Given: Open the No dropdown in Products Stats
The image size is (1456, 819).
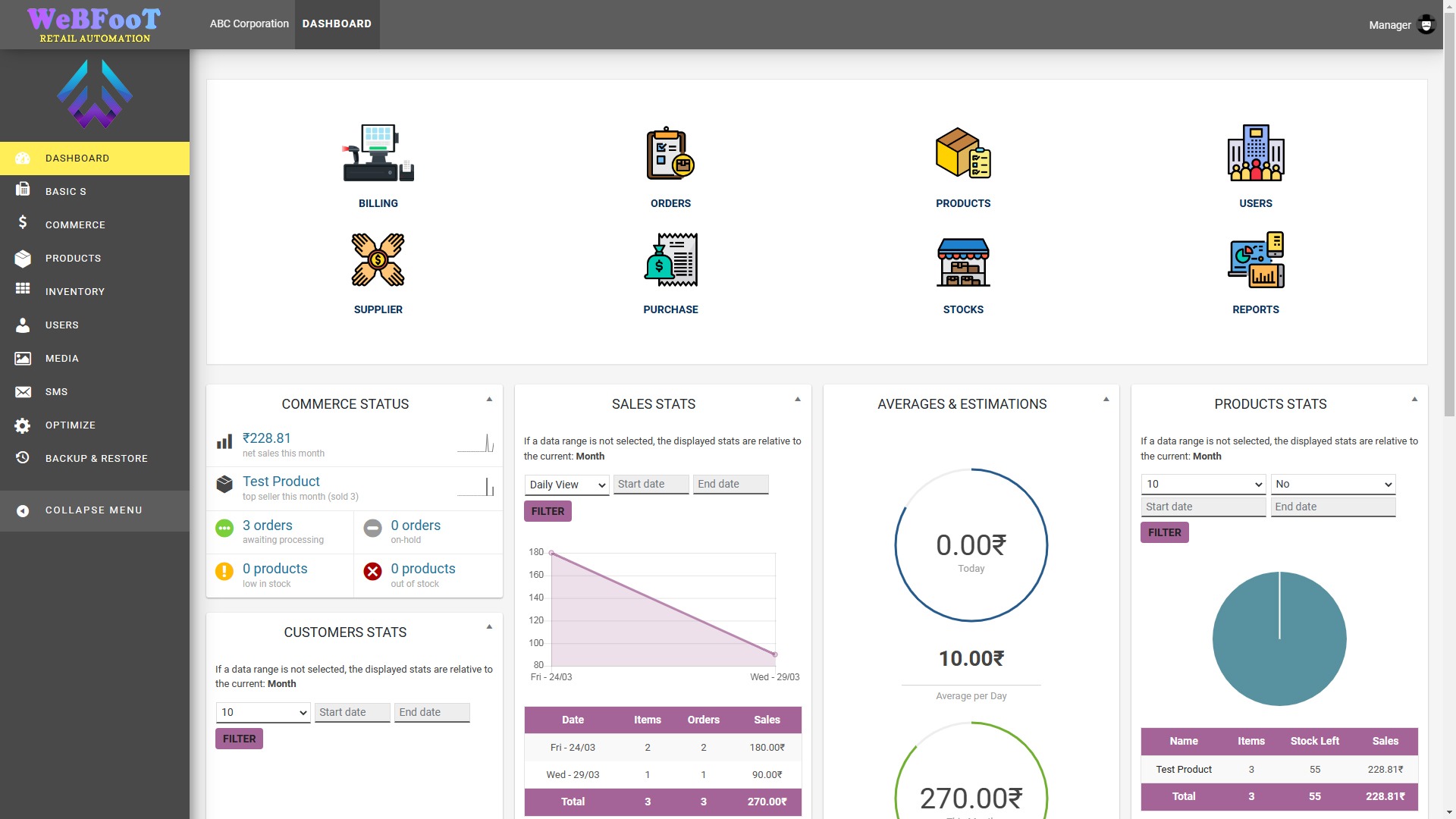Looking at the screenshot, I should pos(1332,484).
